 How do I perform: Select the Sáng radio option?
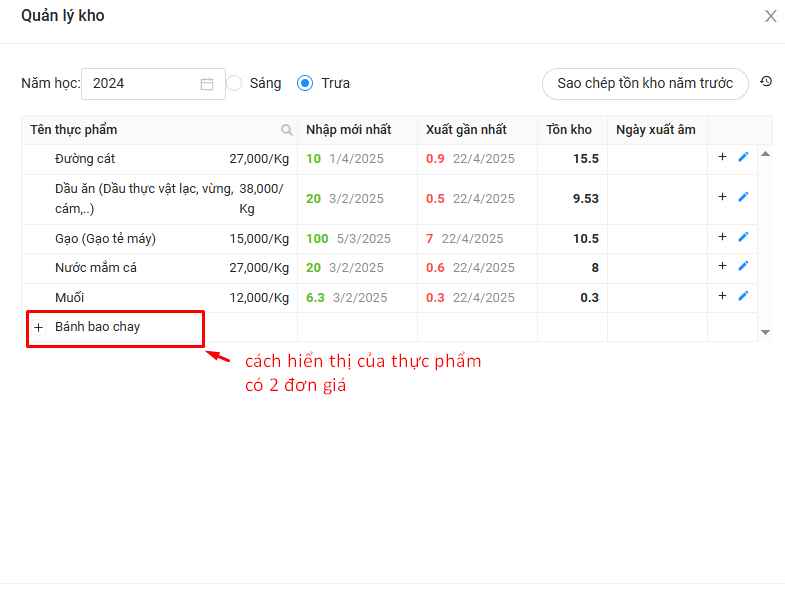point(235,83)
